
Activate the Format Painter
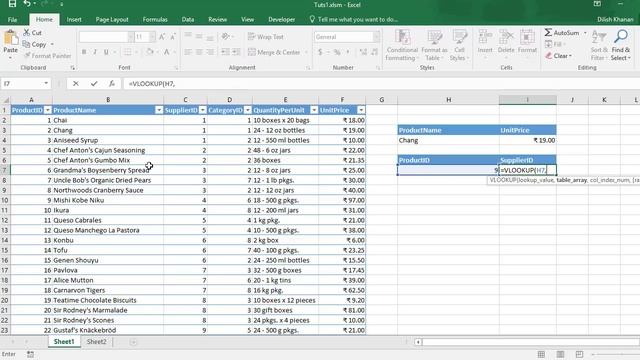(x=47, y=56)
